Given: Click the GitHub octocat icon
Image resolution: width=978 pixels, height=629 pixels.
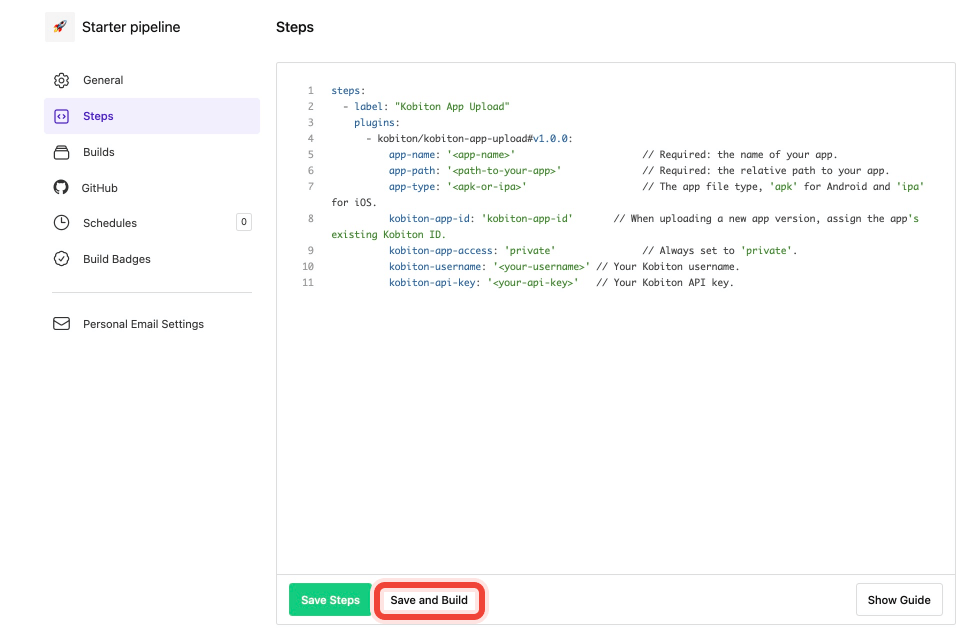Looking at the screenshot, I should click(x=61, y=187).
